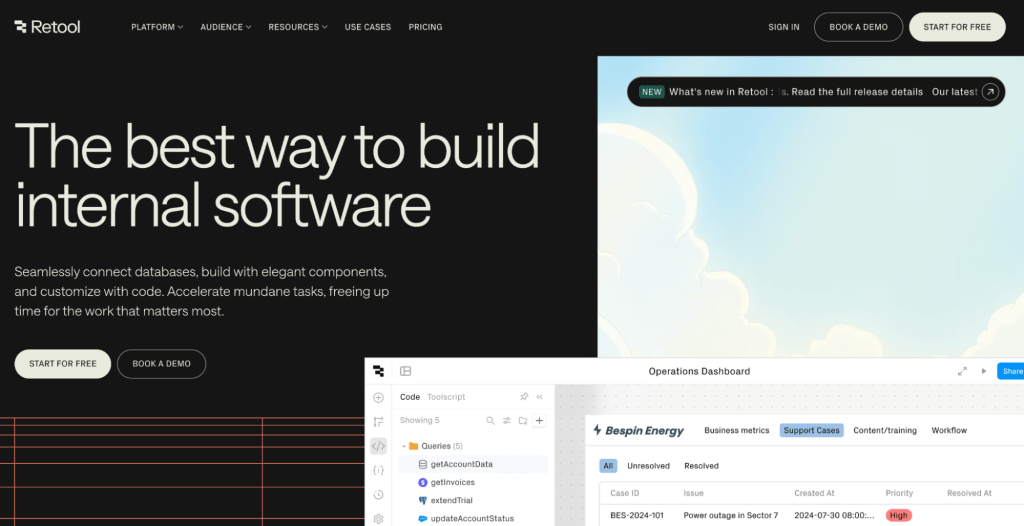The image size is (1024, 526).
Task: Open the settings gear icon in sidebar
Action: (378, 519)
